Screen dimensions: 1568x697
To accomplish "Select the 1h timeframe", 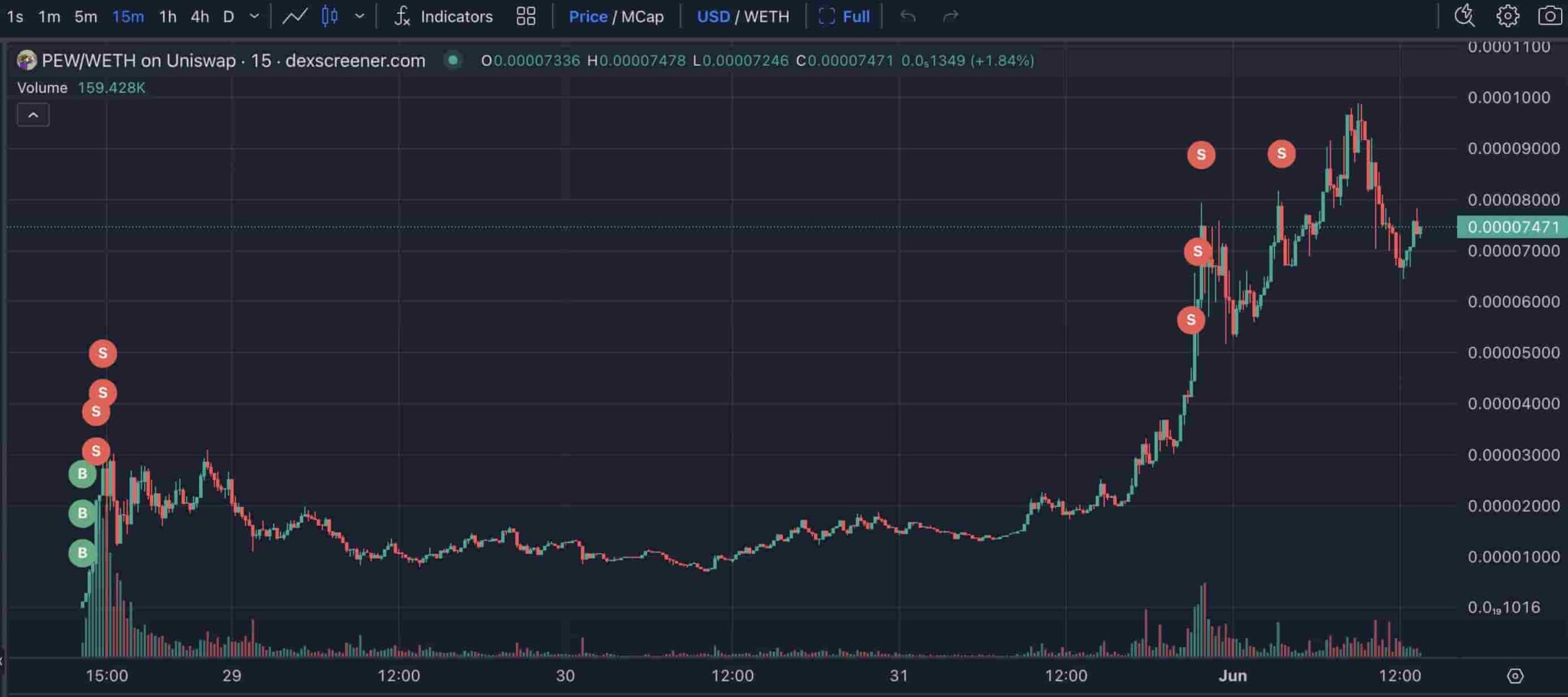I will pos(168,16).
